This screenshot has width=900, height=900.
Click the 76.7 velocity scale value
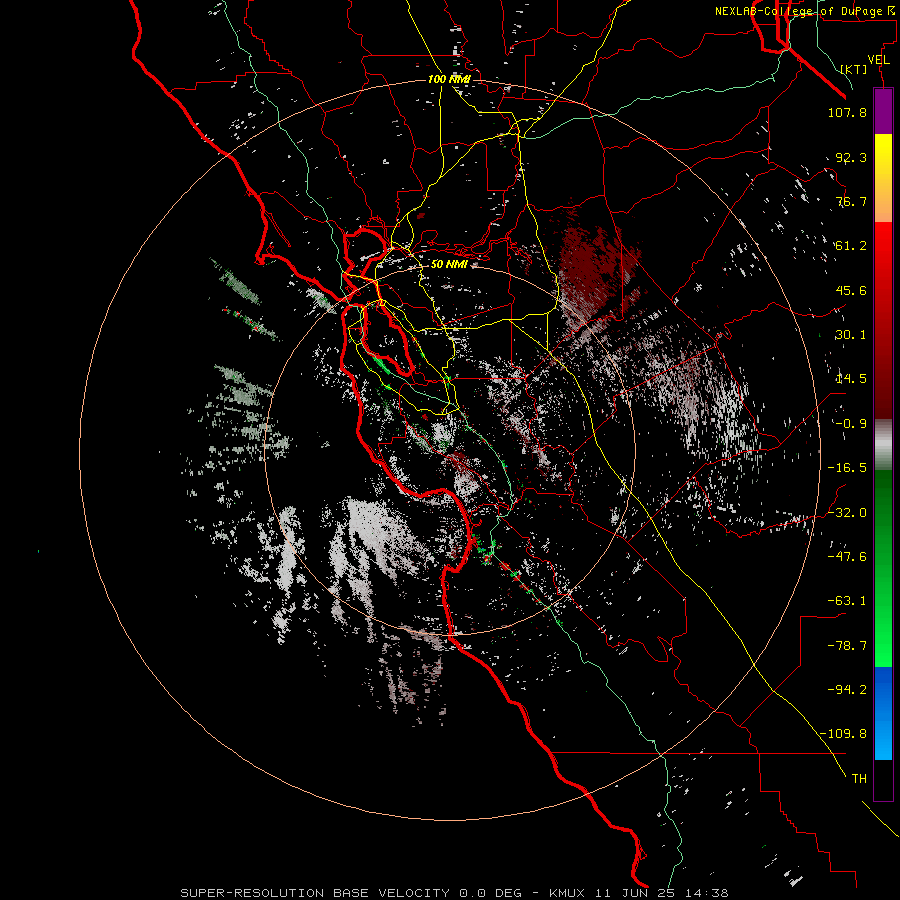(851, 201)
